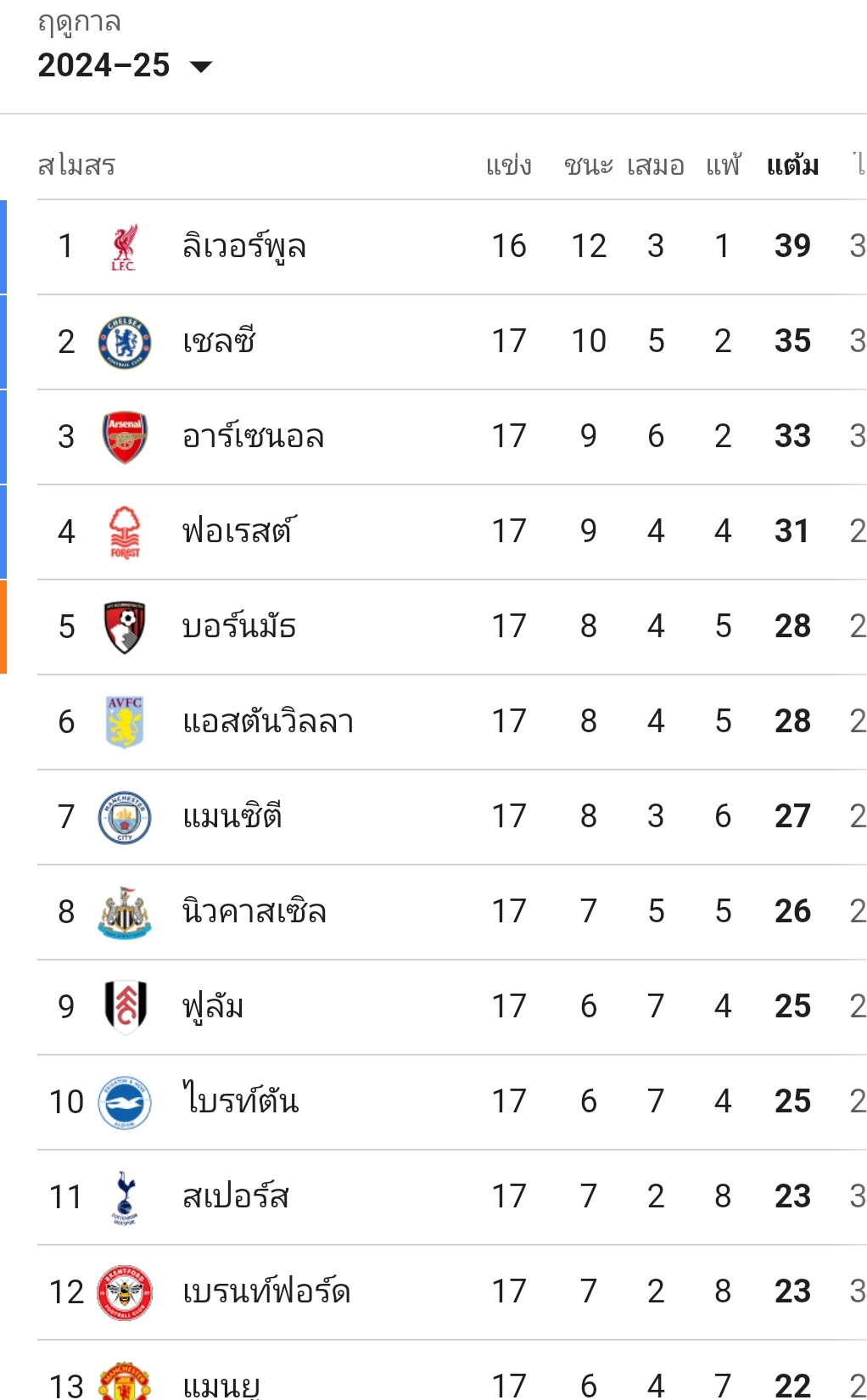Click the ชนะ wins column header
Screen dimensions: 867x1400
pos(588,165)
